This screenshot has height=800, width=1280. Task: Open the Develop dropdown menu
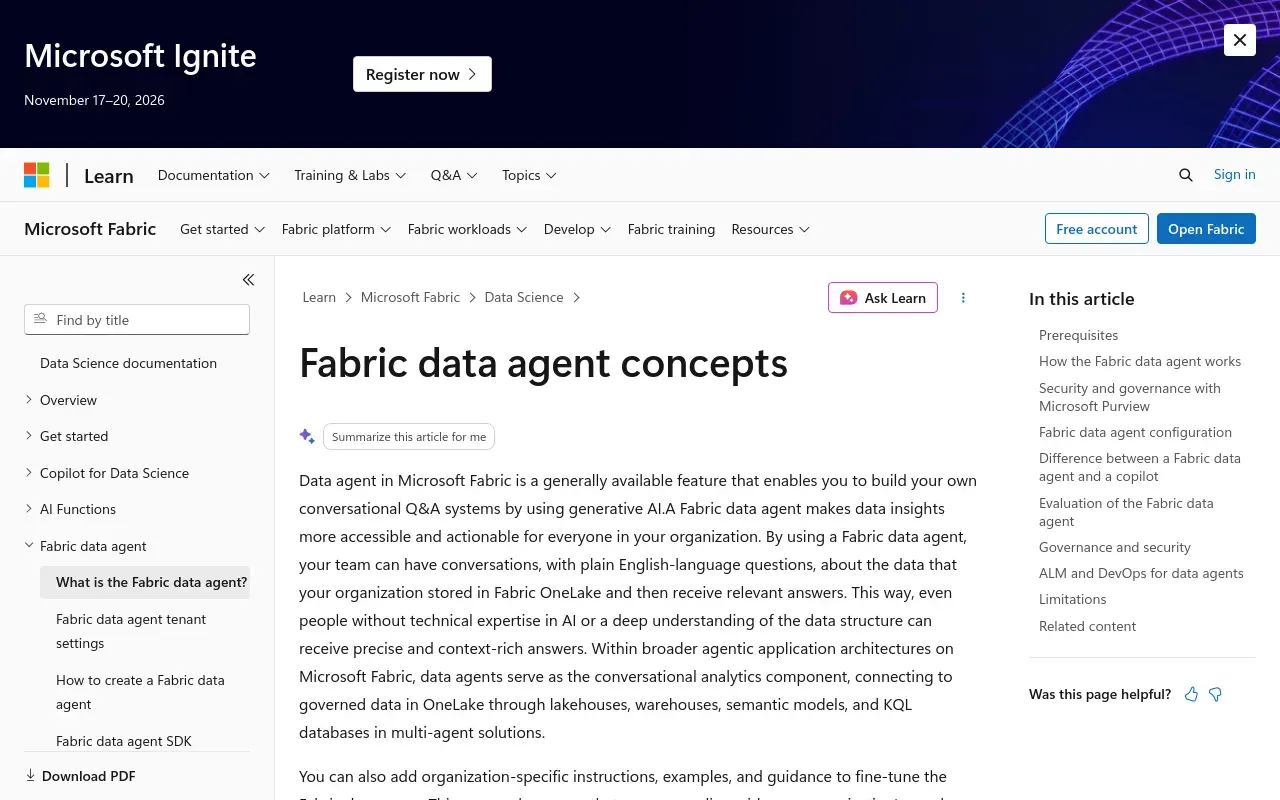[577, 229]
